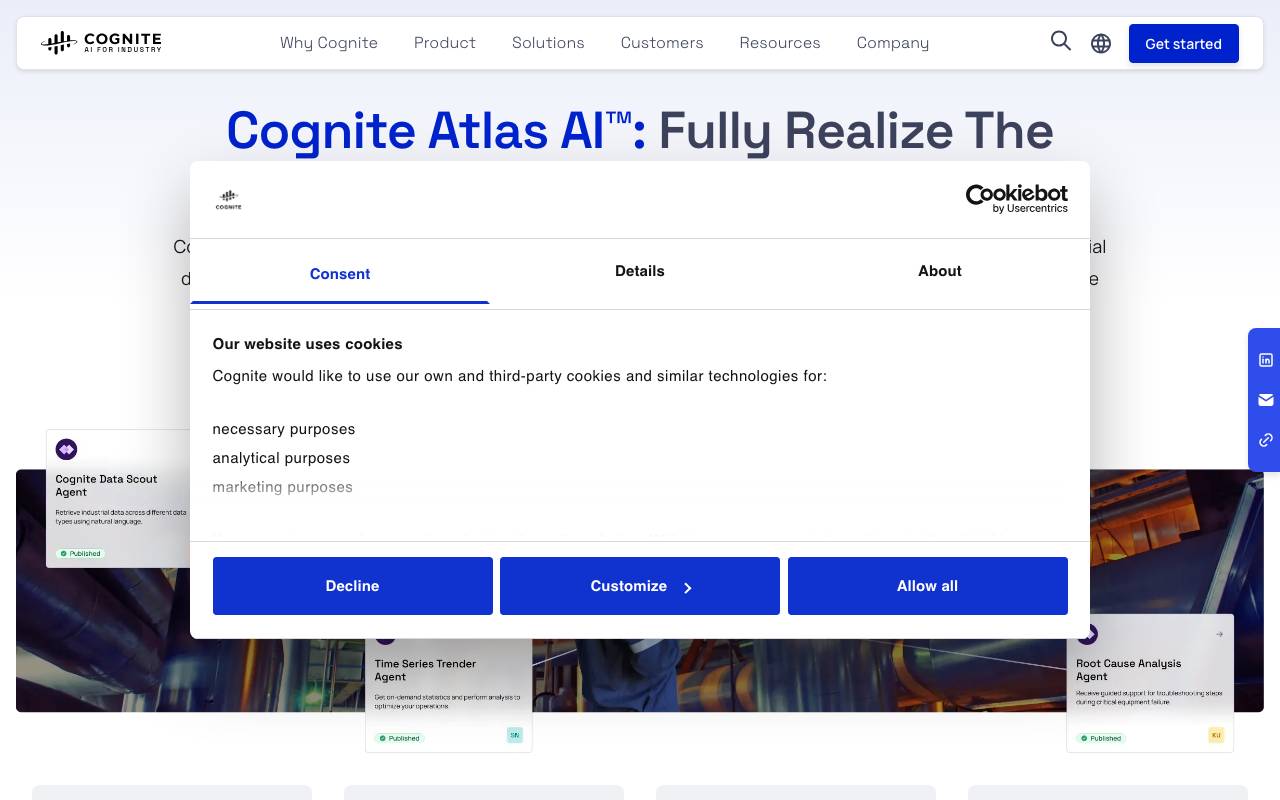
Task: Open the Customers menu
Action: (662, 43)
